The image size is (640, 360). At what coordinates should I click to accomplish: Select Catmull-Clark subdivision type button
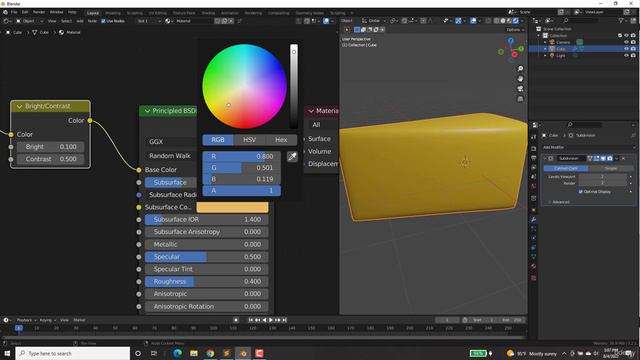coord(566,168)
